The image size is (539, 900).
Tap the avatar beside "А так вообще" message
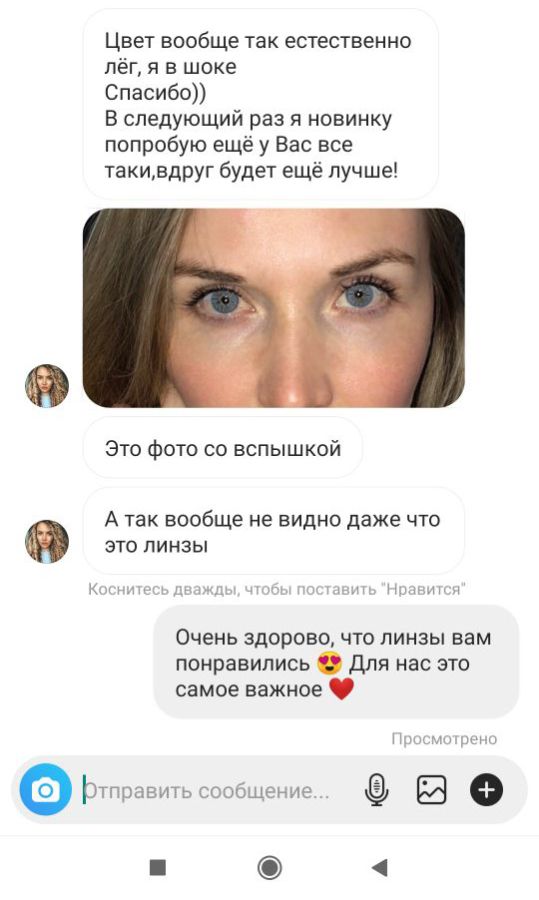point(46,541)
